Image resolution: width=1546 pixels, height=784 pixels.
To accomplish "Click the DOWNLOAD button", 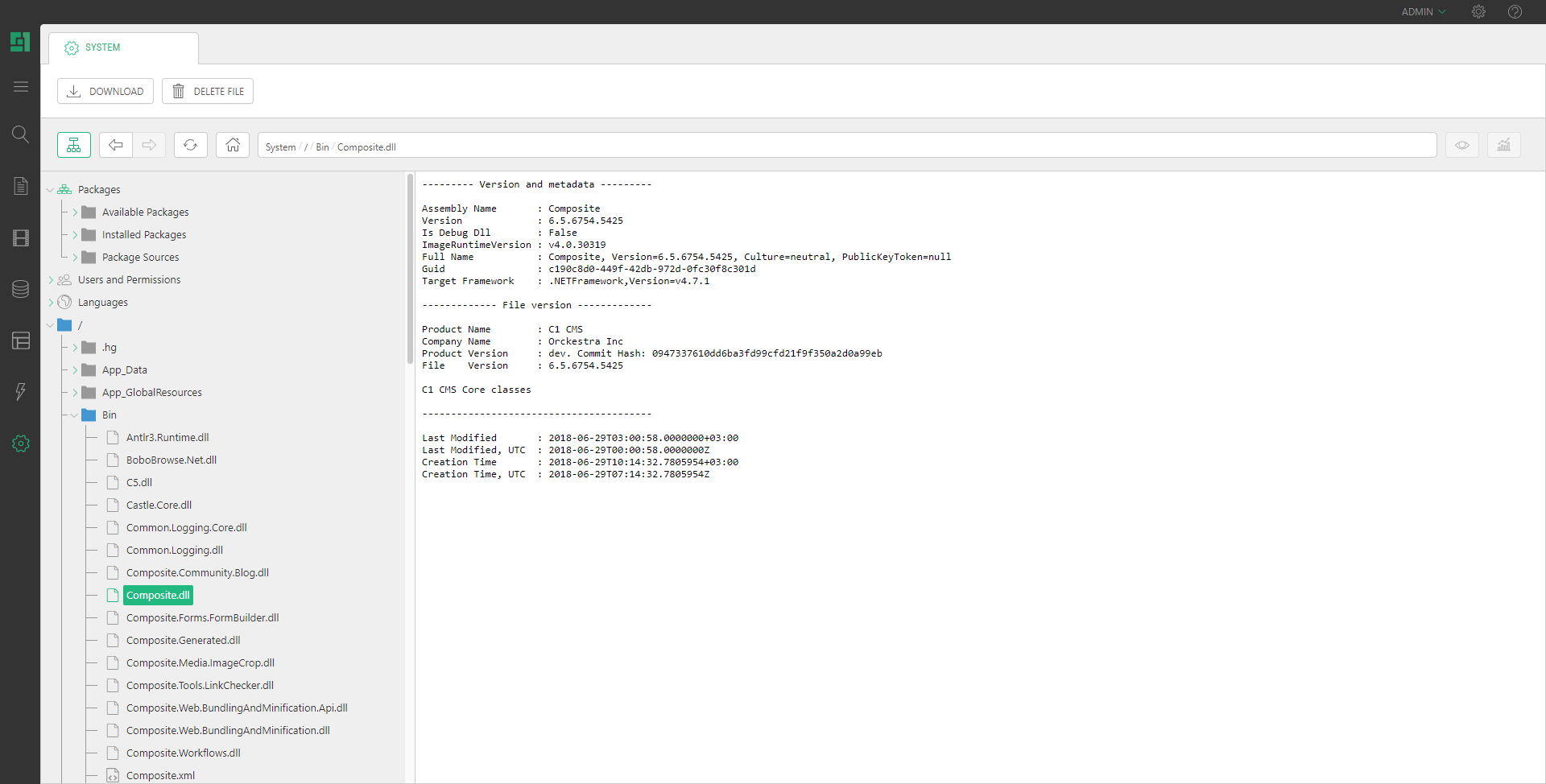I will (105, 91).
